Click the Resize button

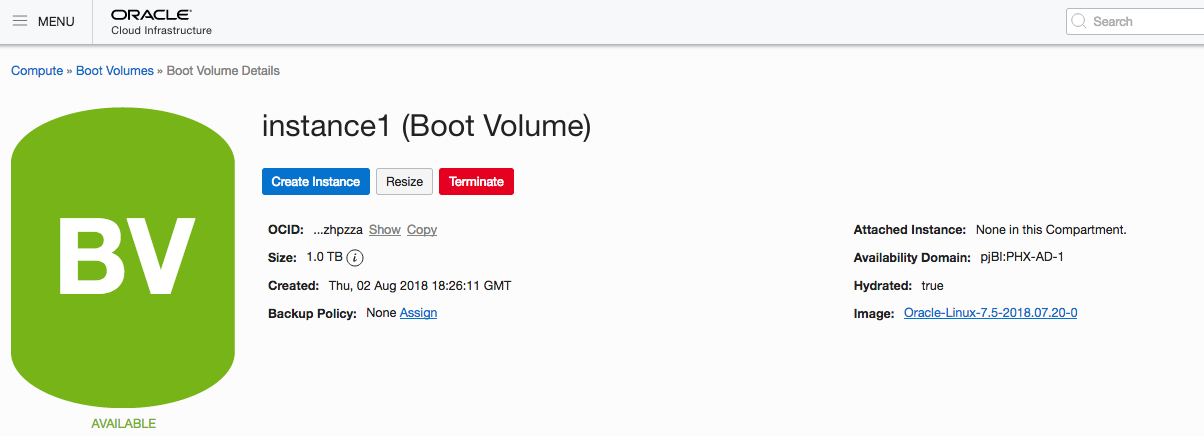405,182
